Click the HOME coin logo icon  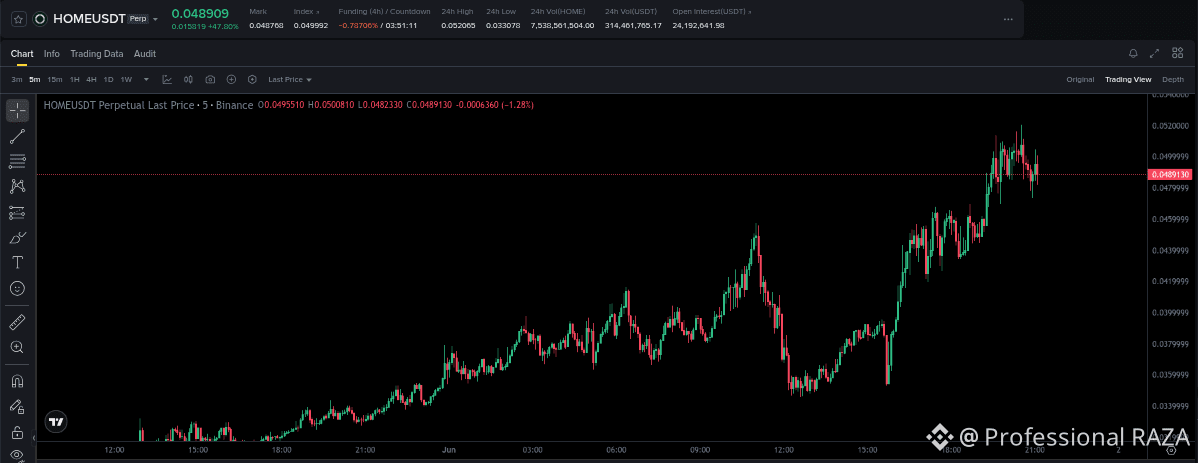(40, 19)
